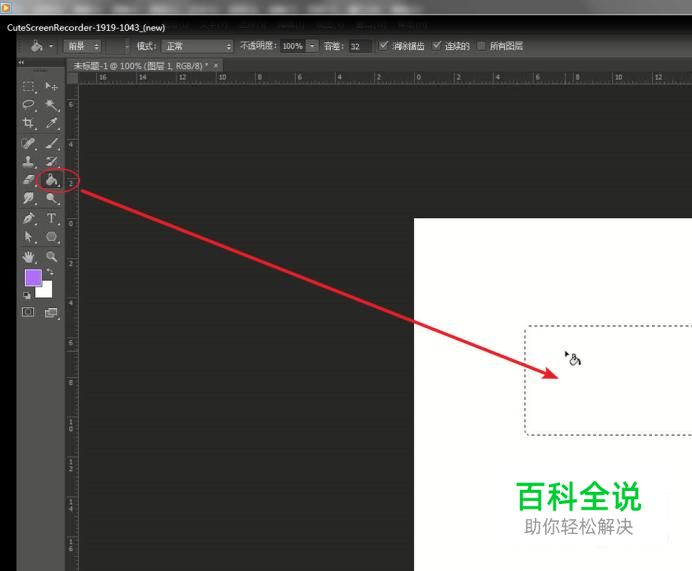692x571 pixels.
Task: Select the Paint Bucket tool
Action: pyautogui.click(x=52, y=180)
